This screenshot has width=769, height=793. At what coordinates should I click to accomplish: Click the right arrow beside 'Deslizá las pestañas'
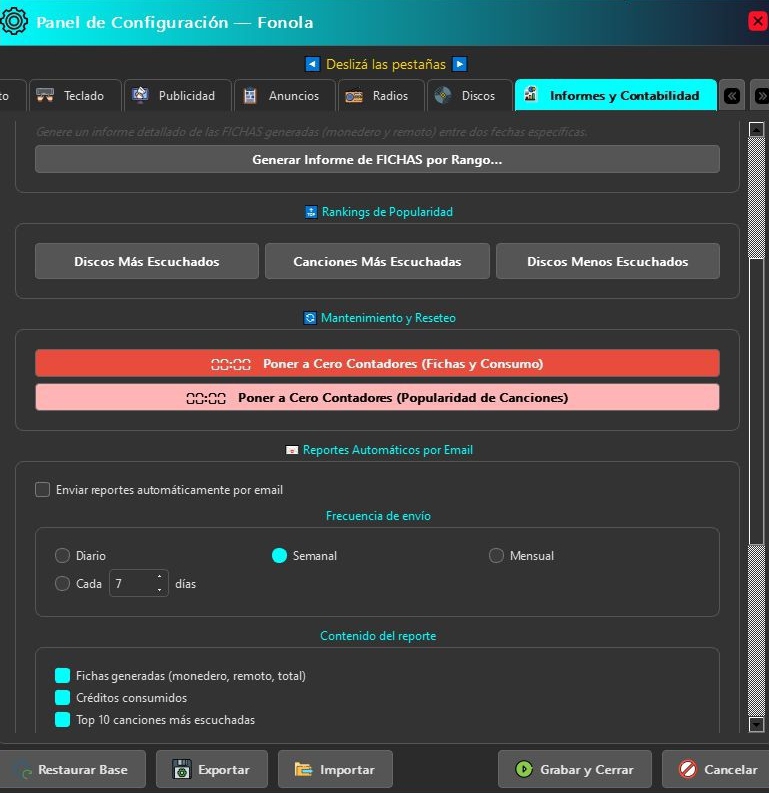click(459, 64)
